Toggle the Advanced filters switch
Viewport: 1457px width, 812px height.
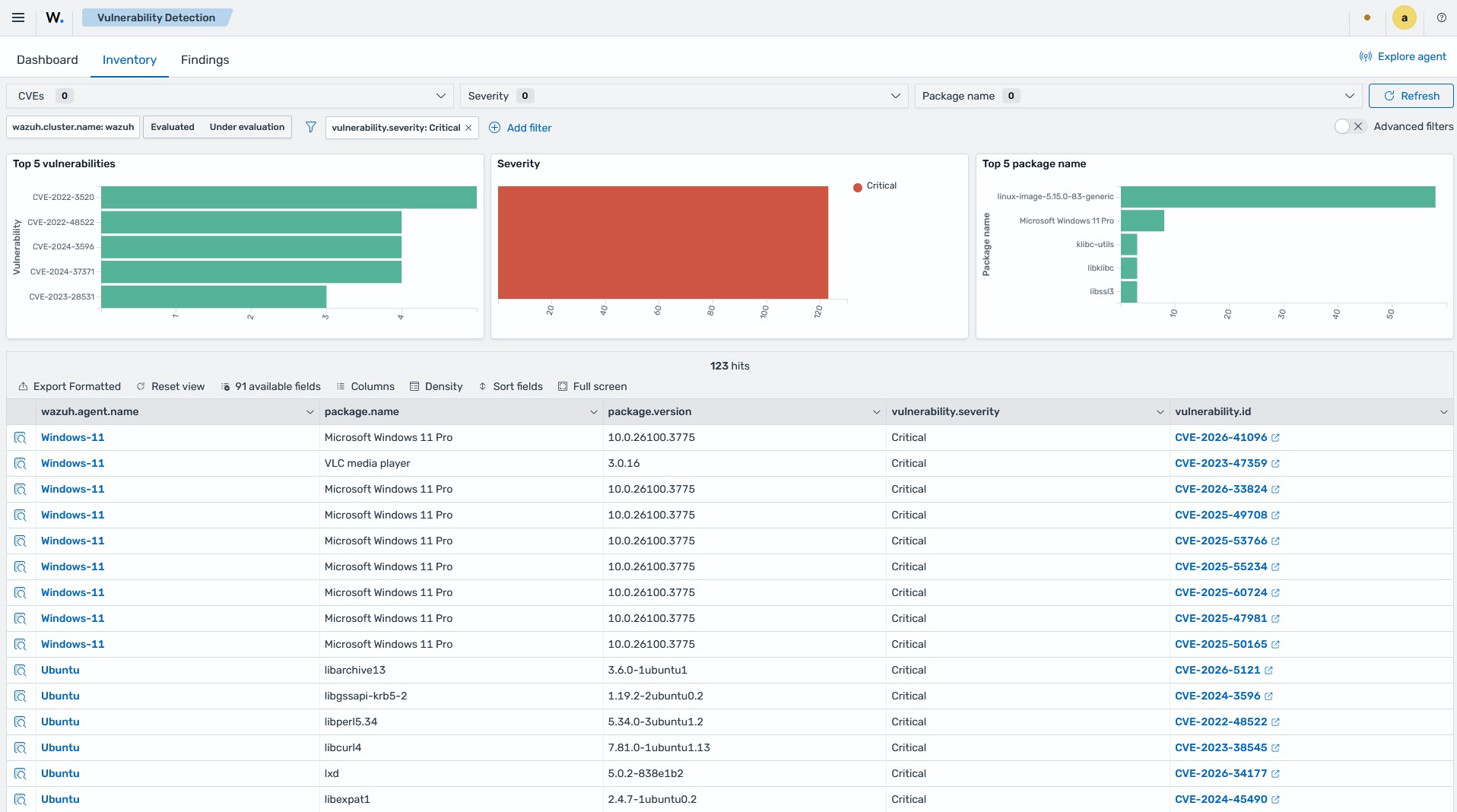[1351, 126]
